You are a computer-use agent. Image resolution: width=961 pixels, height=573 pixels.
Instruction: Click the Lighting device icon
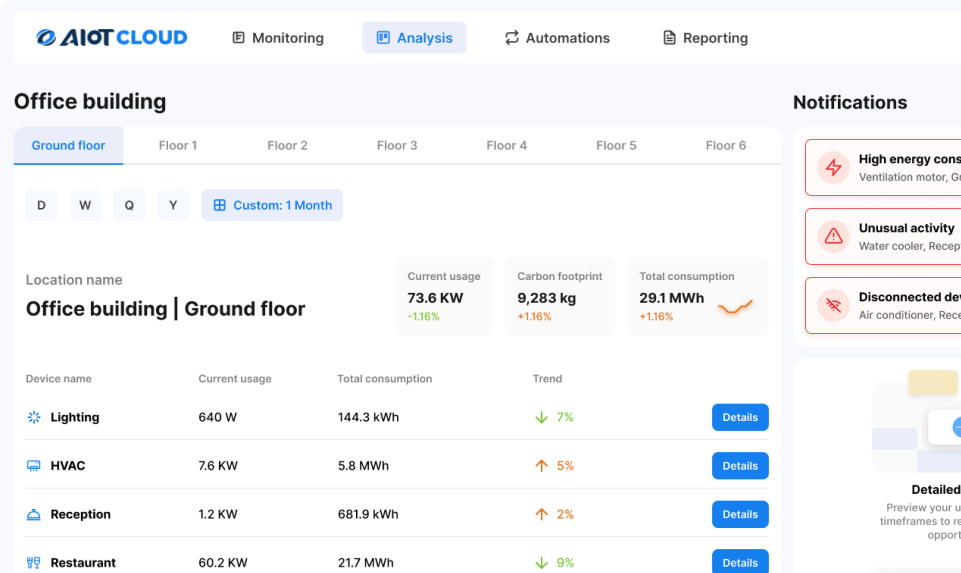pos(34,417)
